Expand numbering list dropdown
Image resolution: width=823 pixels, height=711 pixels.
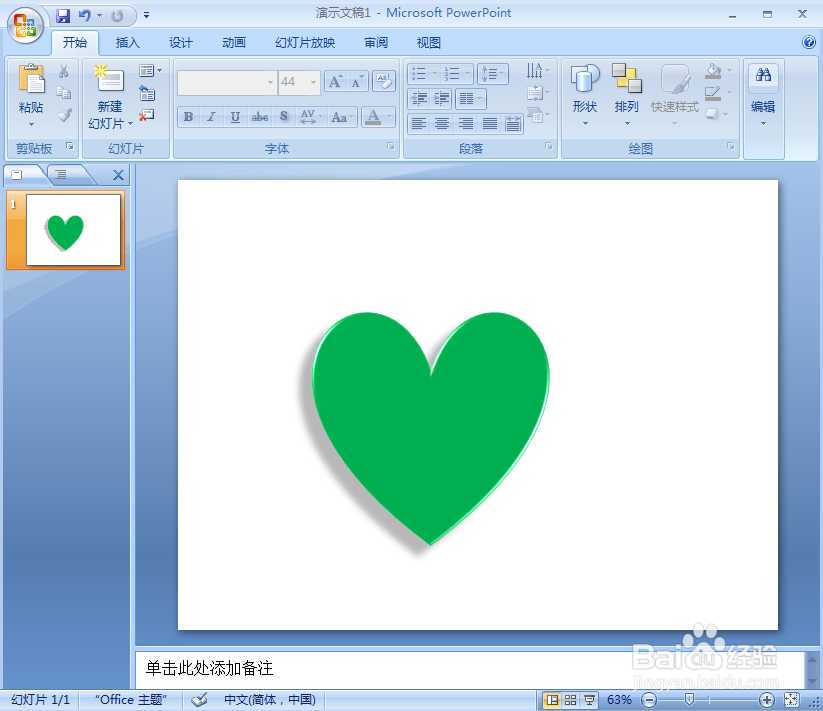click(x=467, y=74)
